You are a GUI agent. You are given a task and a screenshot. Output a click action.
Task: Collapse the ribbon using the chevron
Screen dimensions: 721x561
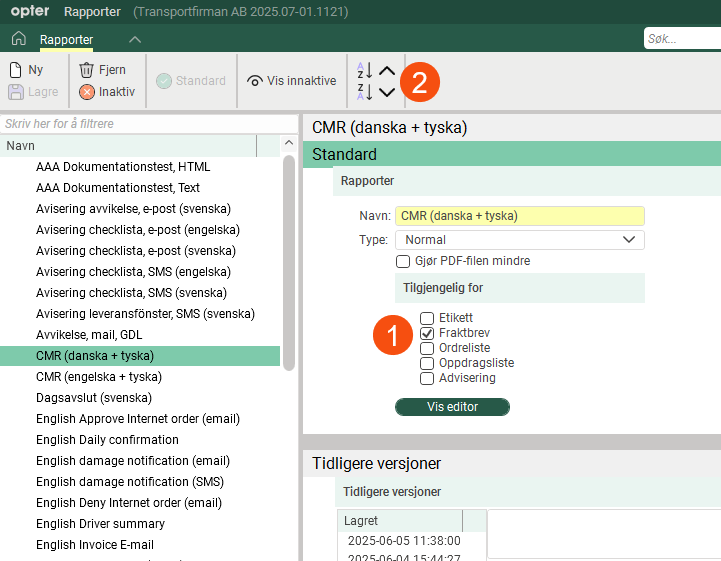135,39
